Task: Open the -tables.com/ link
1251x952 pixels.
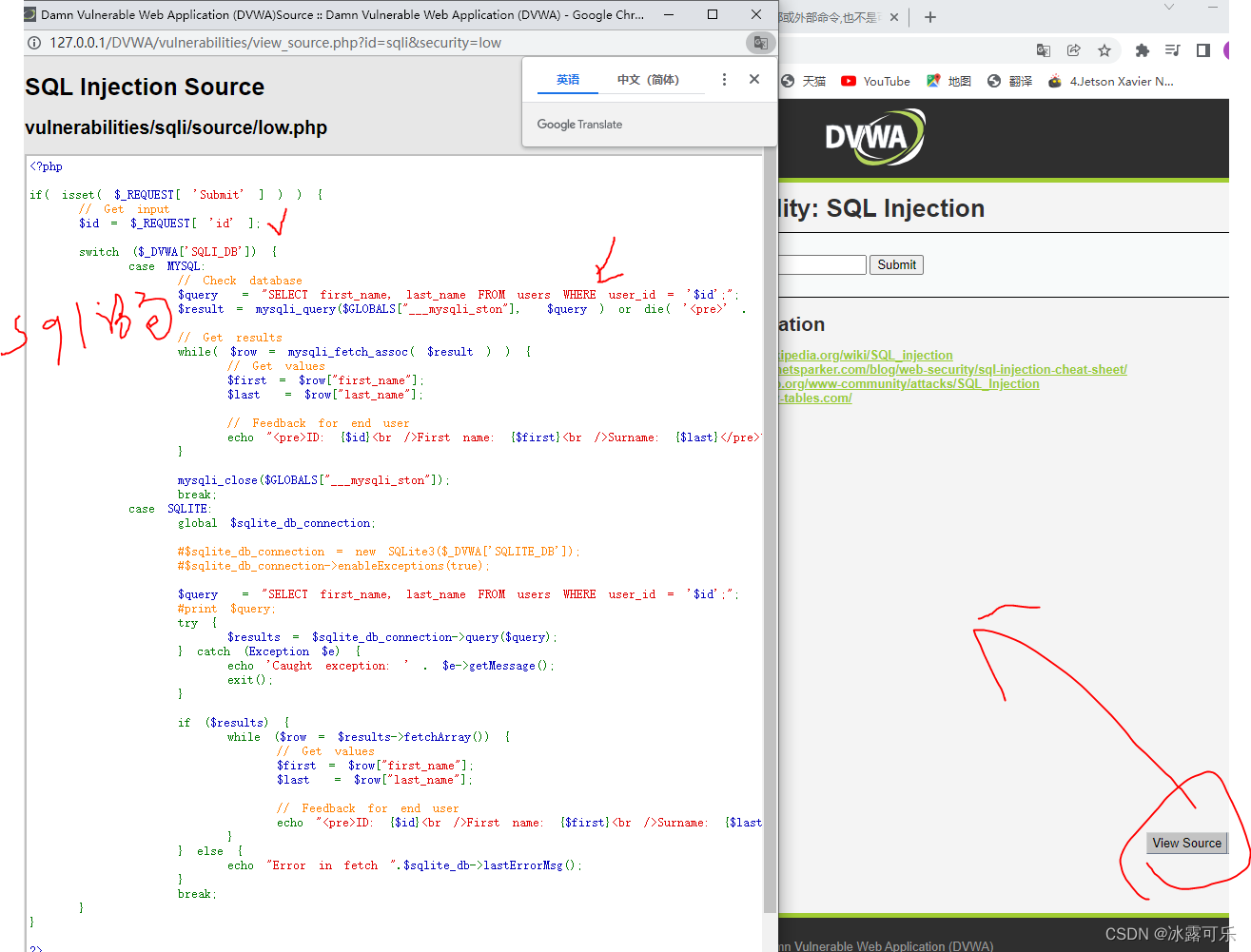Action: pos(815,398)
